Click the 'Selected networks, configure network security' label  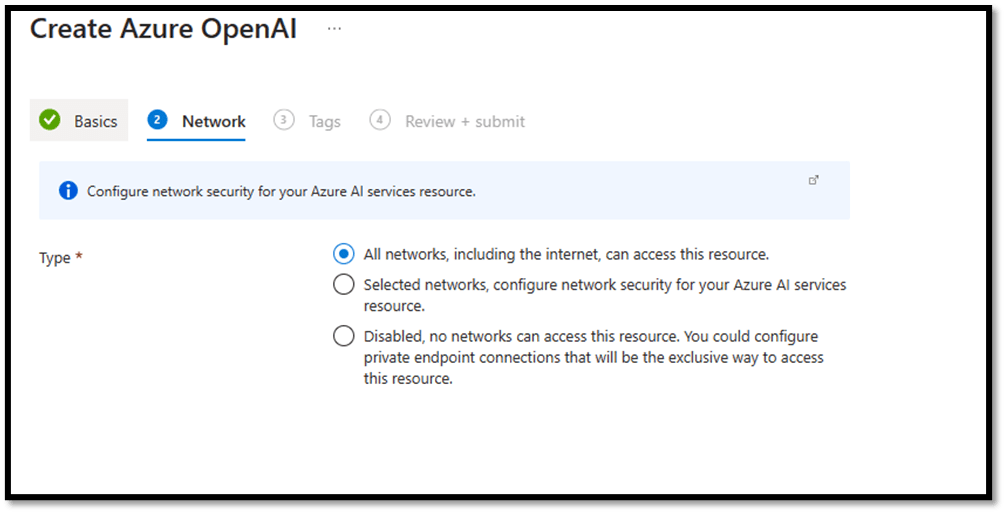pyautogui.click(x=604, y=285)
